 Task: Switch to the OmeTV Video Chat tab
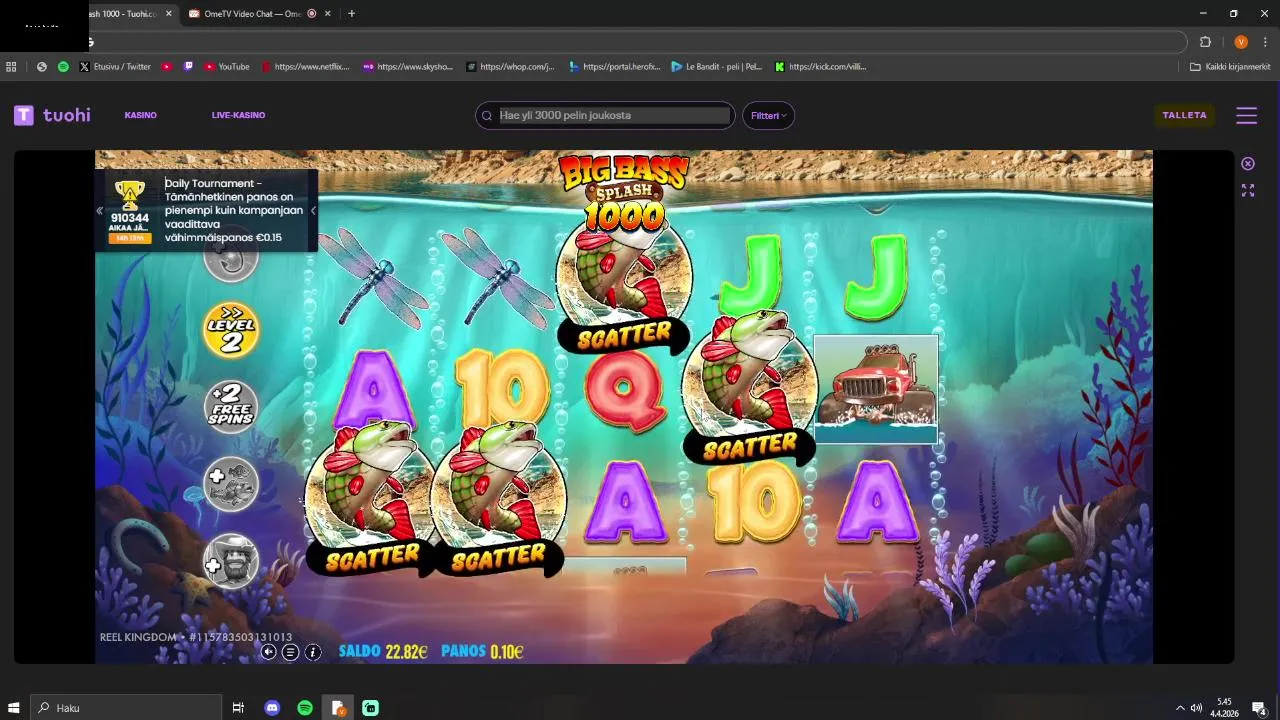pos(252,14)
